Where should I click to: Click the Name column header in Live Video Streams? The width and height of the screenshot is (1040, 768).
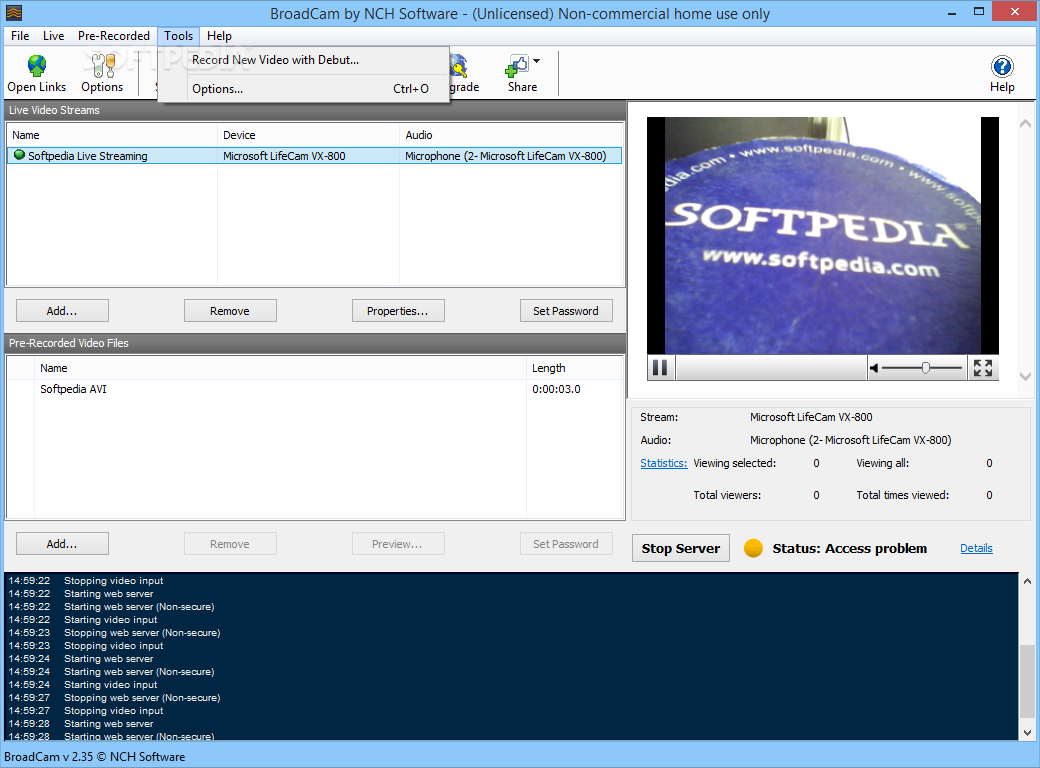[x=112, y=135]
